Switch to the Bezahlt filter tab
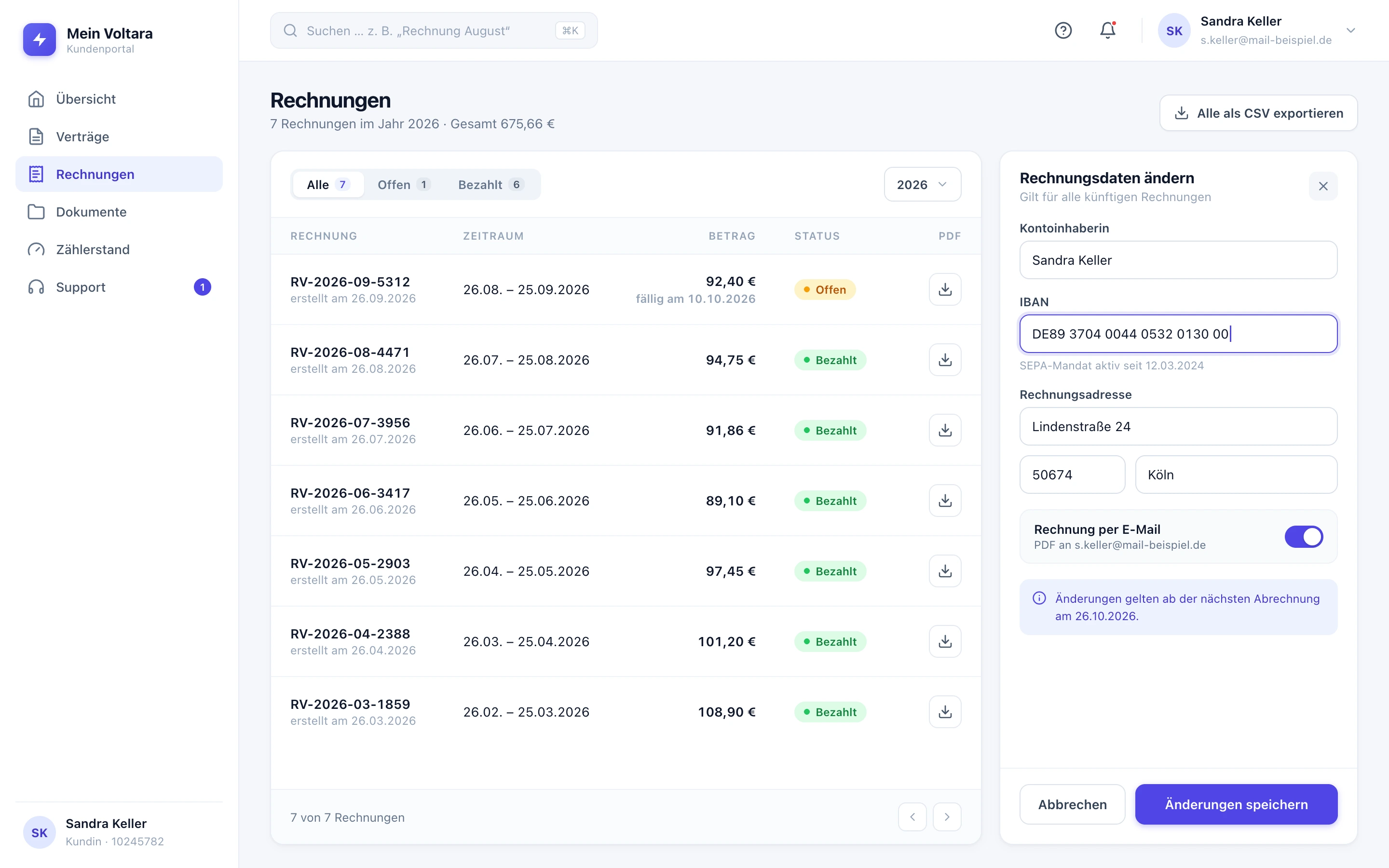 [x=491, y=184]
